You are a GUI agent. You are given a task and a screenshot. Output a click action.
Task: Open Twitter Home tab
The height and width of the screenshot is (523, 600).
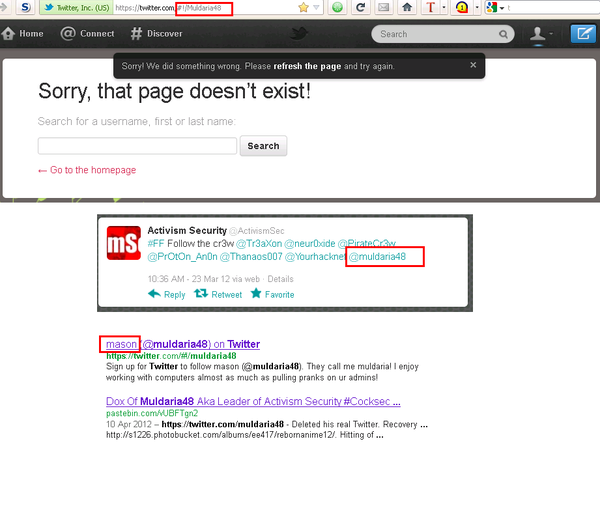coord(22,34)
